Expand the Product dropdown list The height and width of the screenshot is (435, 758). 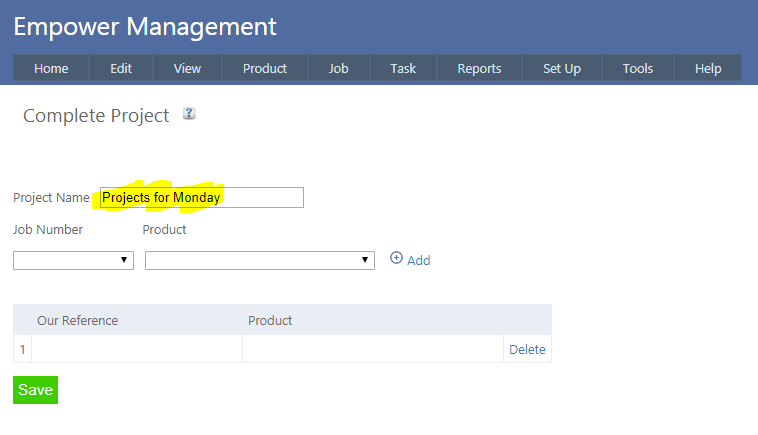pyautogui.click(x=259, y=260)
